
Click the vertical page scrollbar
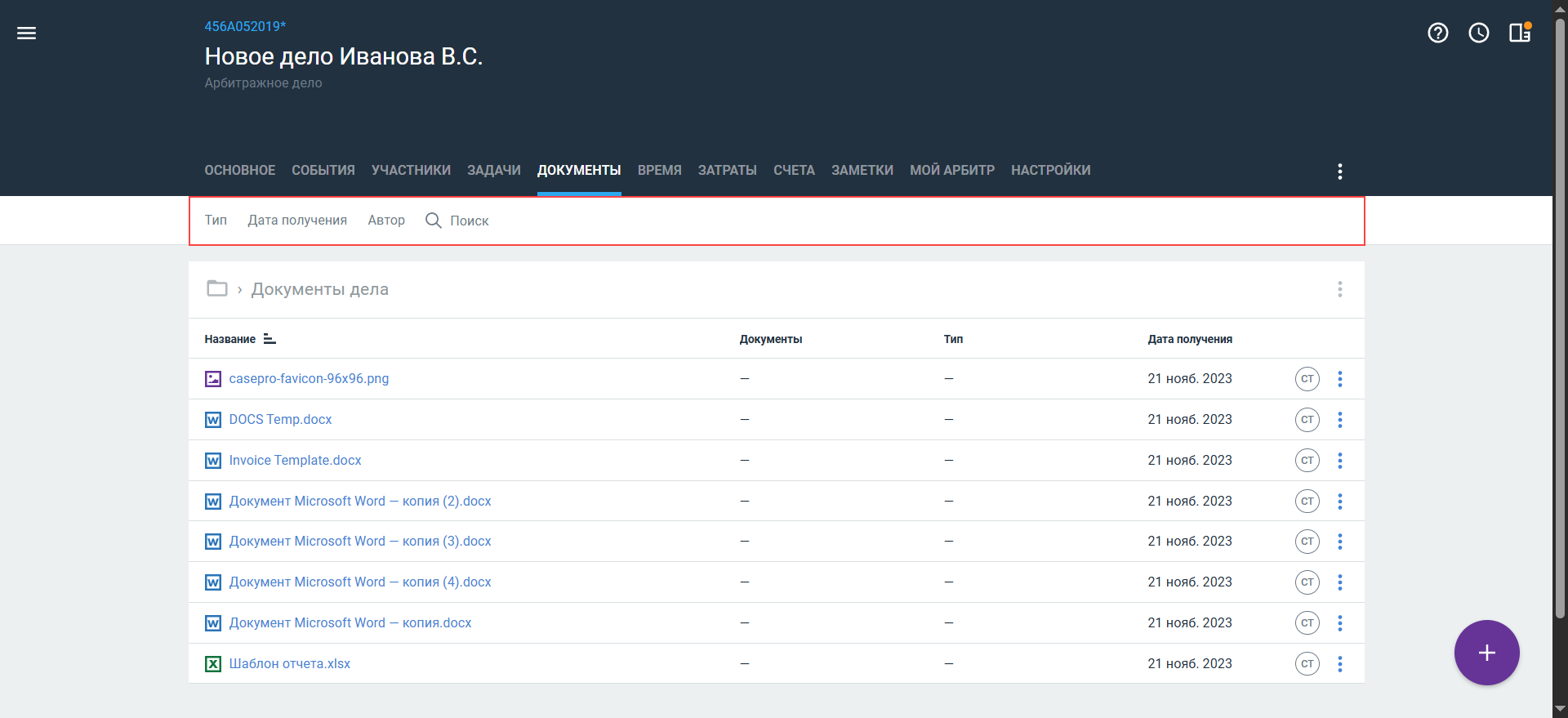tap(1560, 327)
